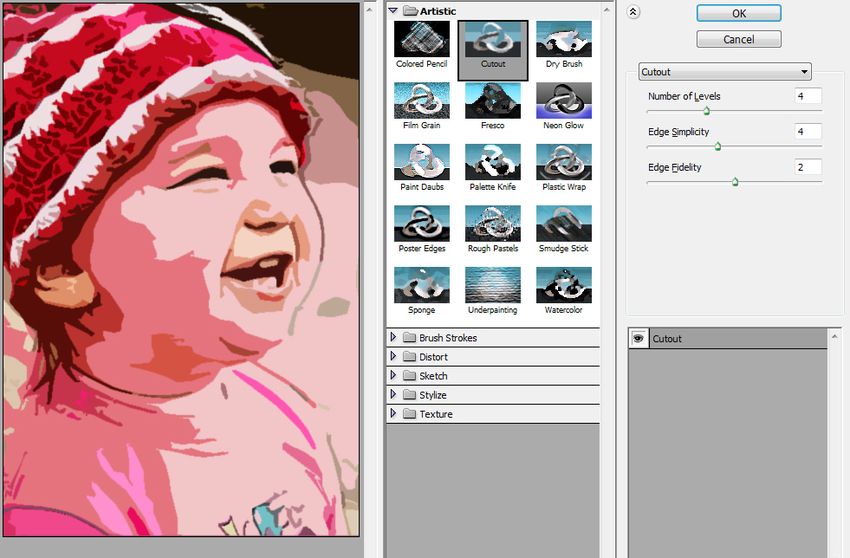Image resolution: width=850 pixels, height=558 pixels.
Task: Apply the Plastic Wrap filter thumbnail
Action: coord(564,162)
